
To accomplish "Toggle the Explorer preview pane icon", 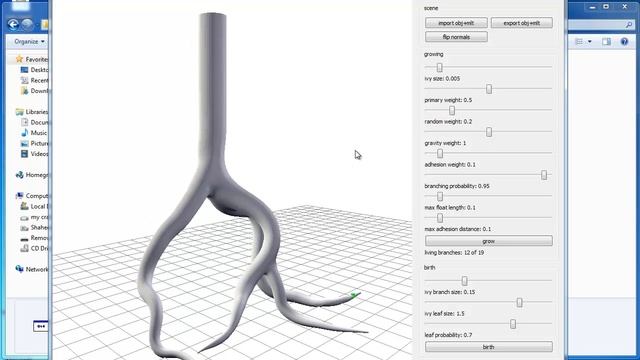I will (607, 42).
